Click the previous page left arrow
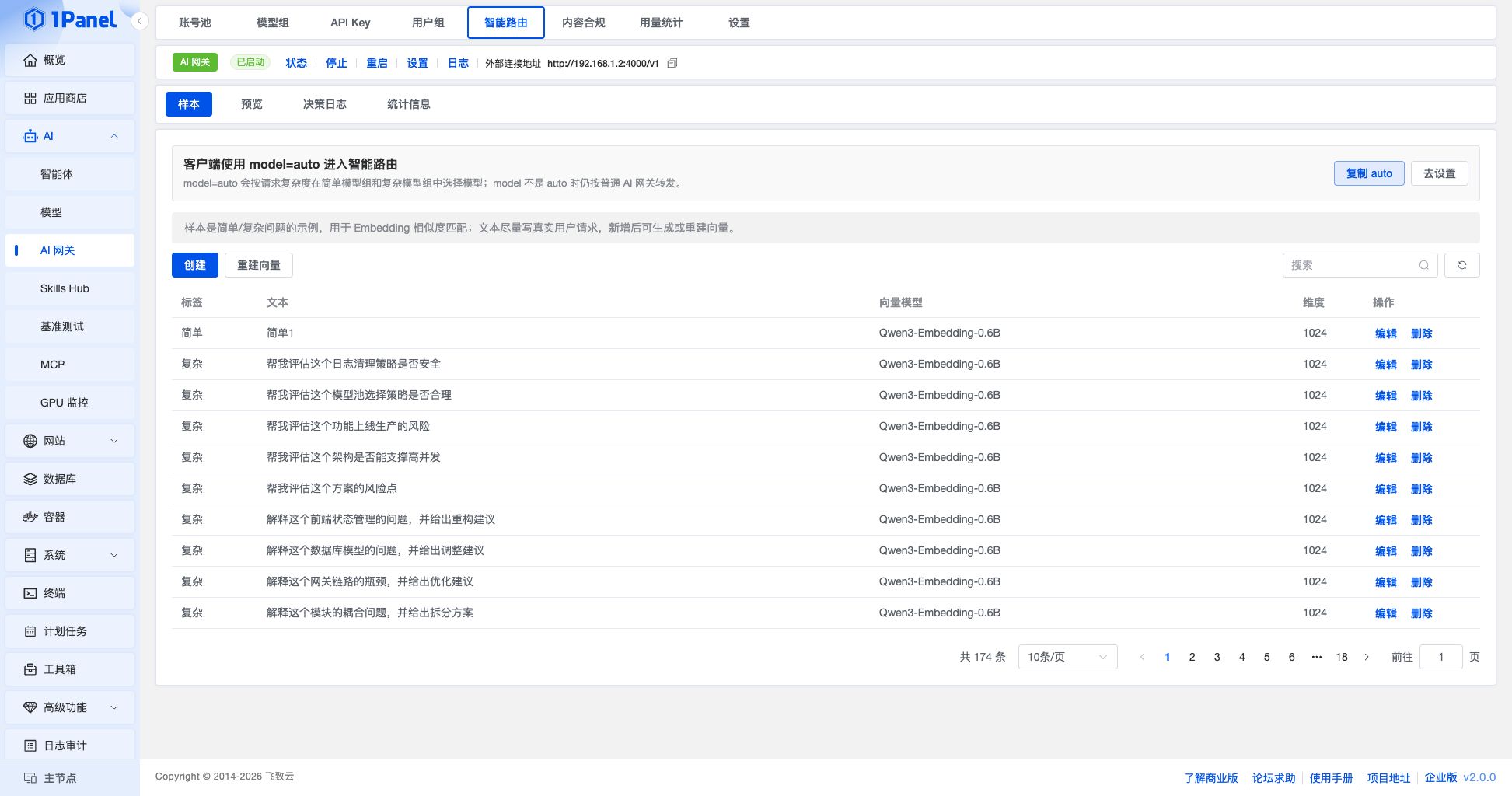1512x796 pixels. (1142, 657)
